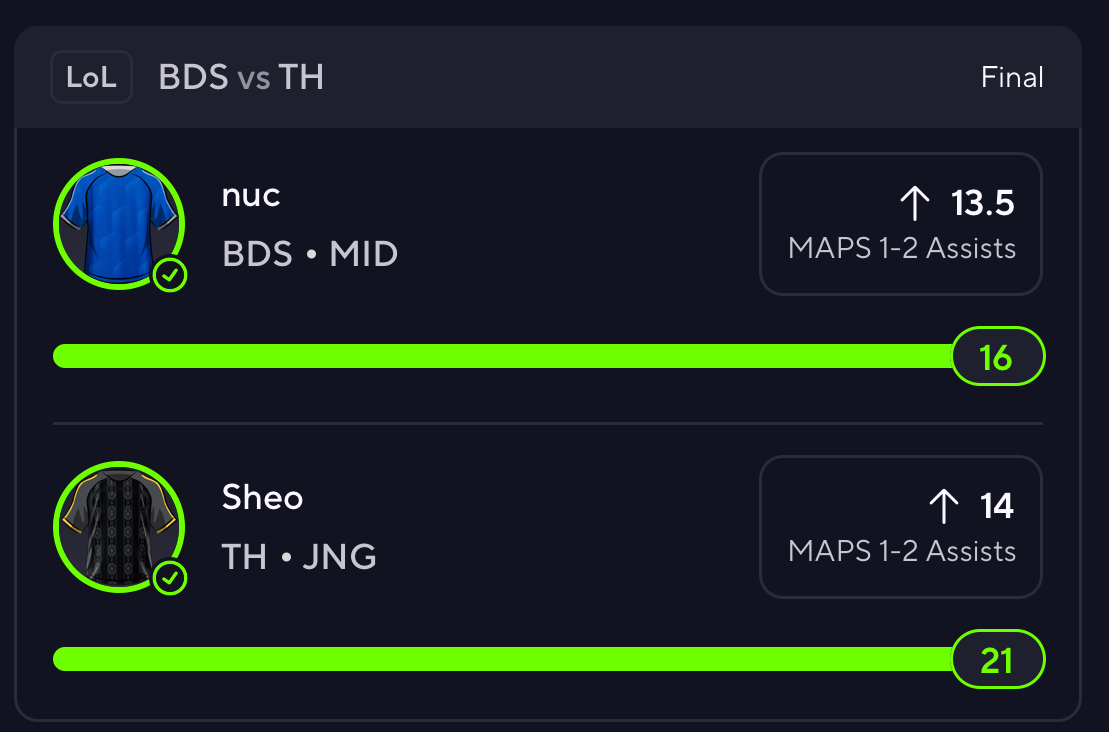Click nuc's green progress bar

click(500, 356)
